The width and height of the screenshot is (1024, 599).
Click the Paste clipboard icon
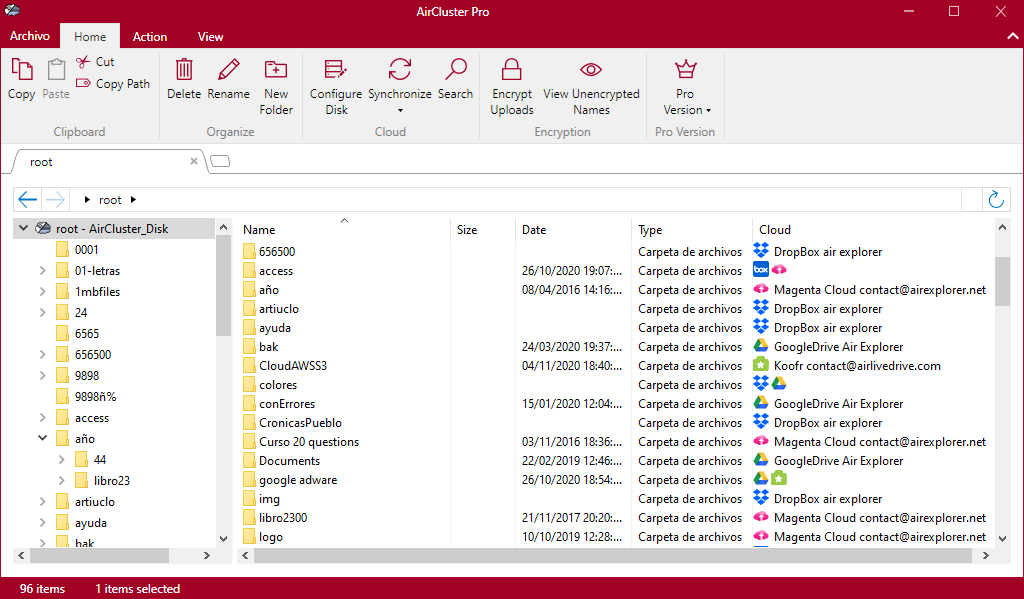tap(56, 70)
